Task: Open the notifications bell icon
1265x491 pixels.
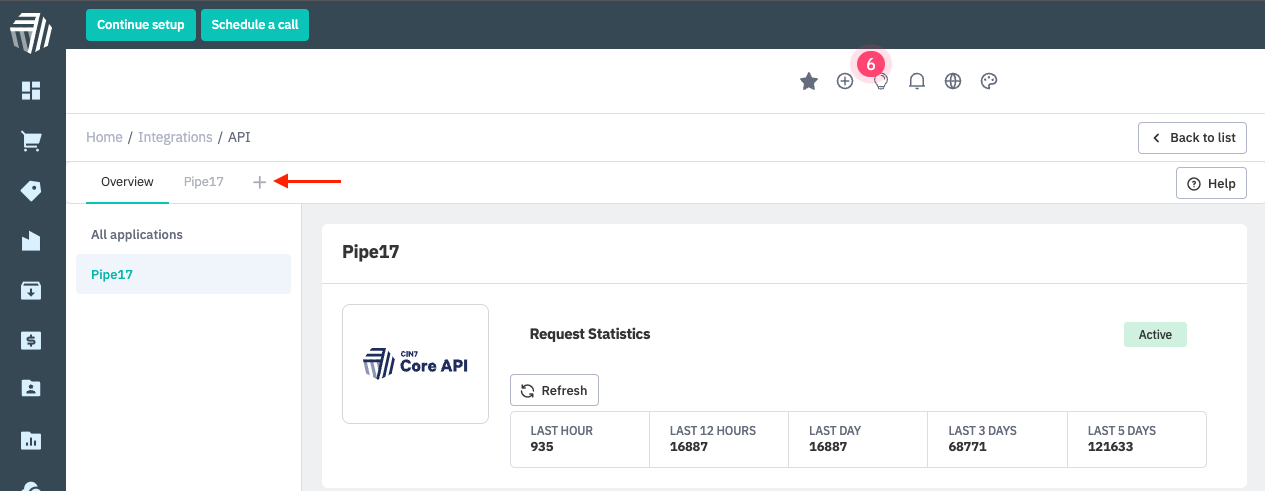Action: click(917, 82)
